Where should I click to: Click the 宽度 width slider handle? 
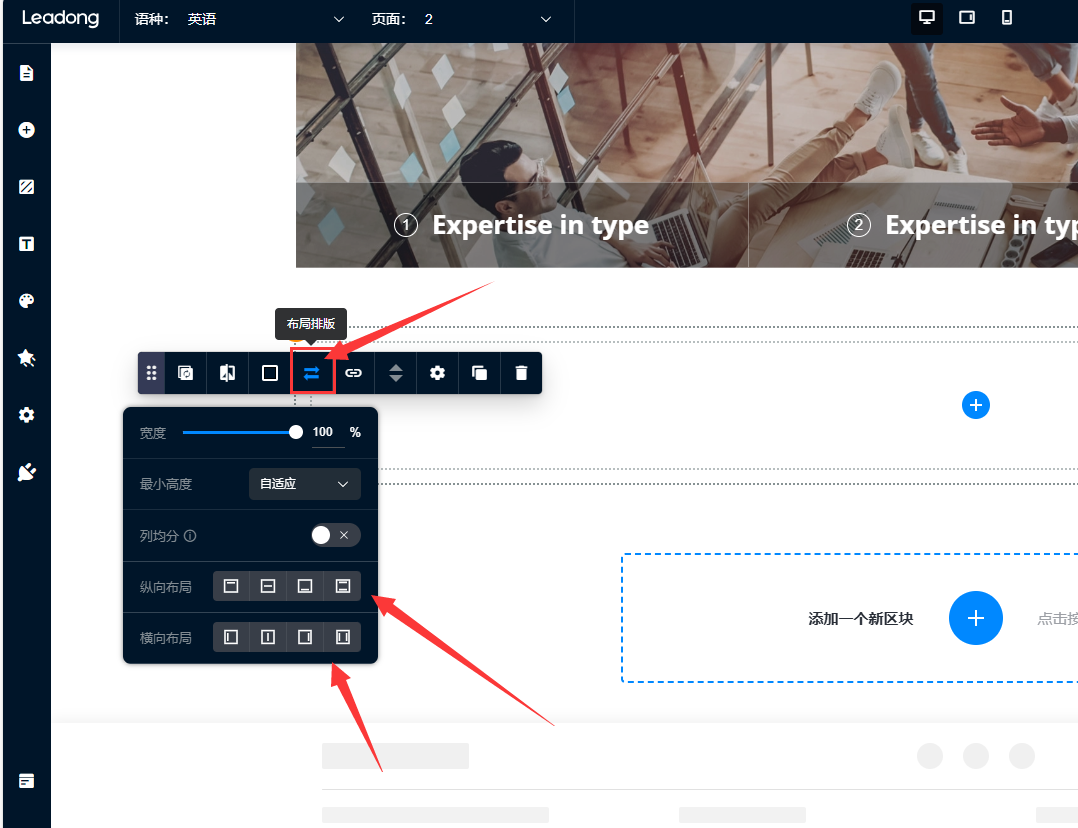click(x=296, y=432)
